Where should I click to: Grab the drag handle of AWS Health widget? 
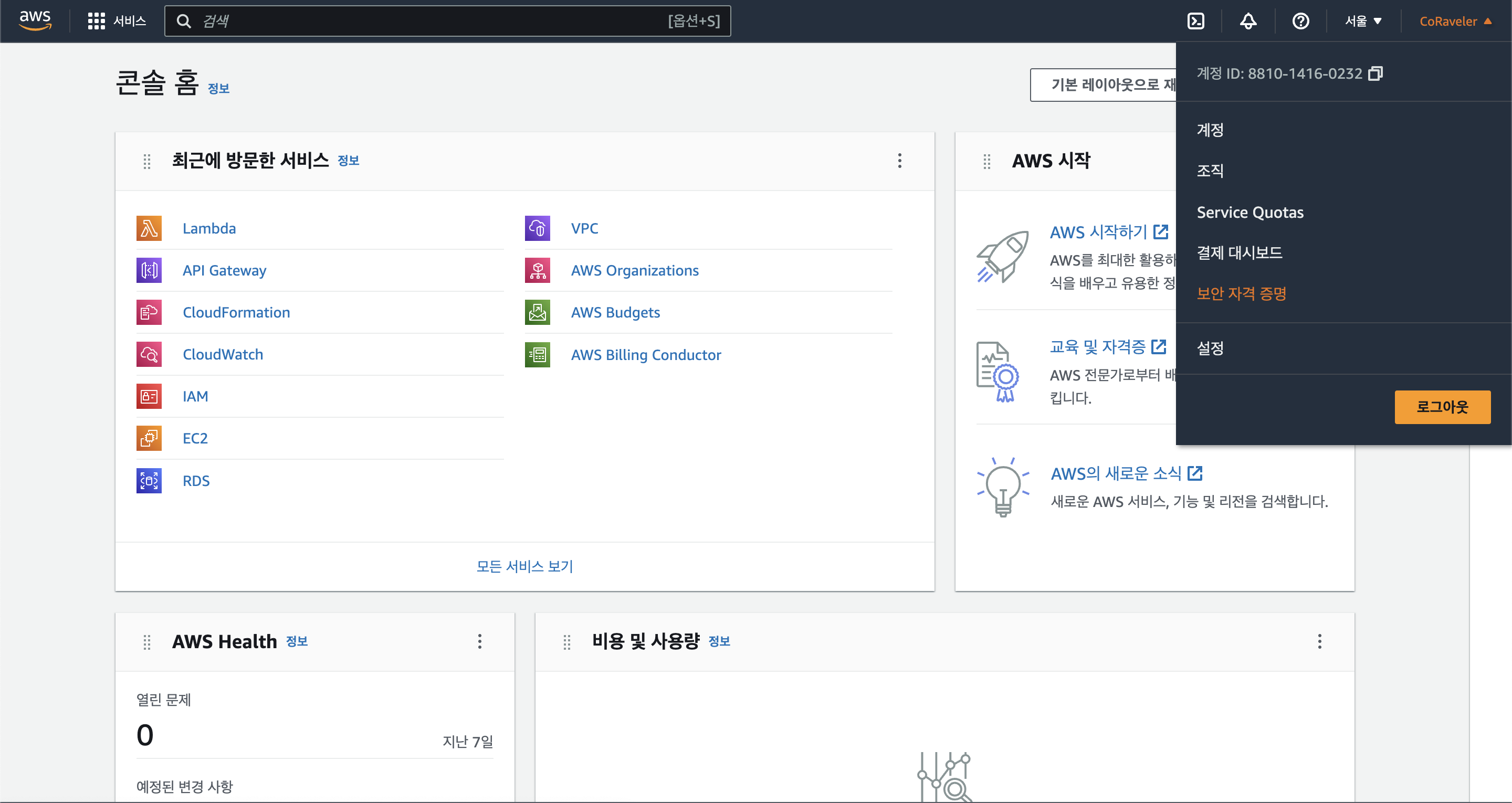147,642
